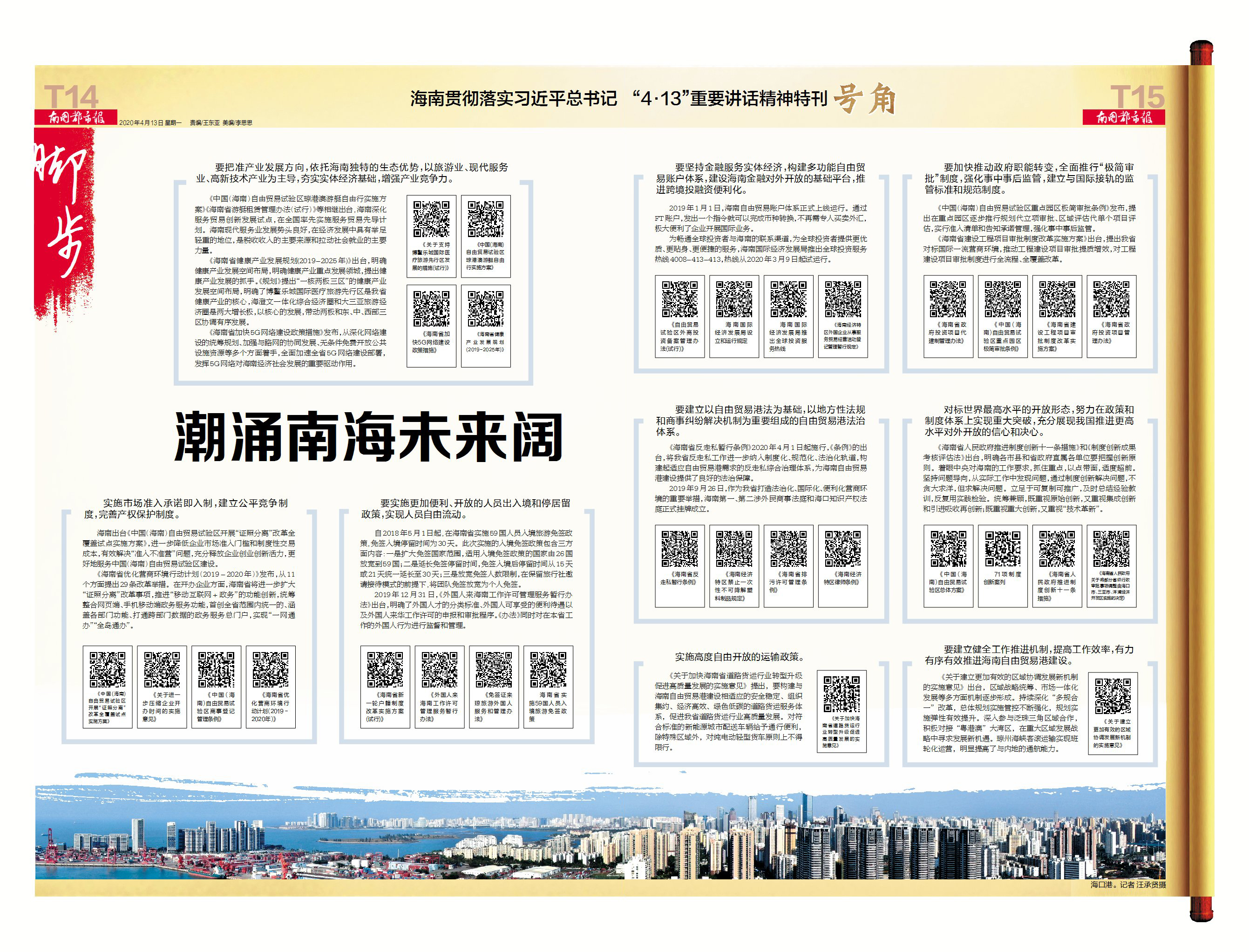Click QR code for 外国人来海南工作许可管理服务暂行办法
1249x952 pixels.
(x=440, y=669)
